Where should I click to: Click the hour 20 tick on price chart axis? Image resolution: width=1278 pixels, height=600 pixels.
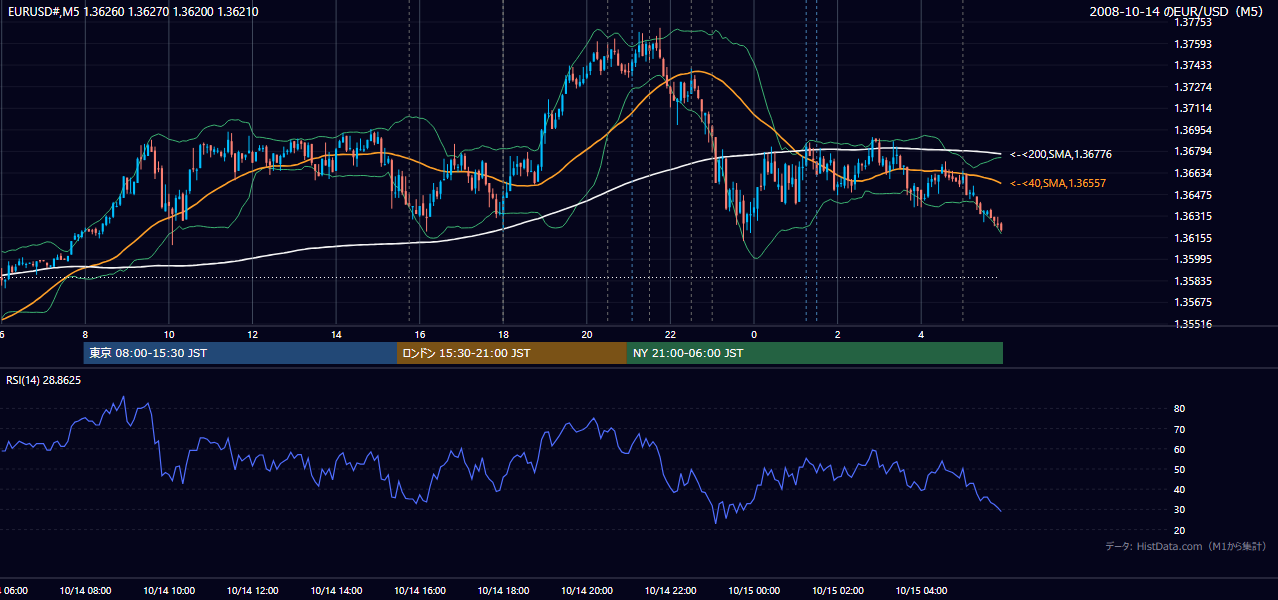click(x=587, y=335)
